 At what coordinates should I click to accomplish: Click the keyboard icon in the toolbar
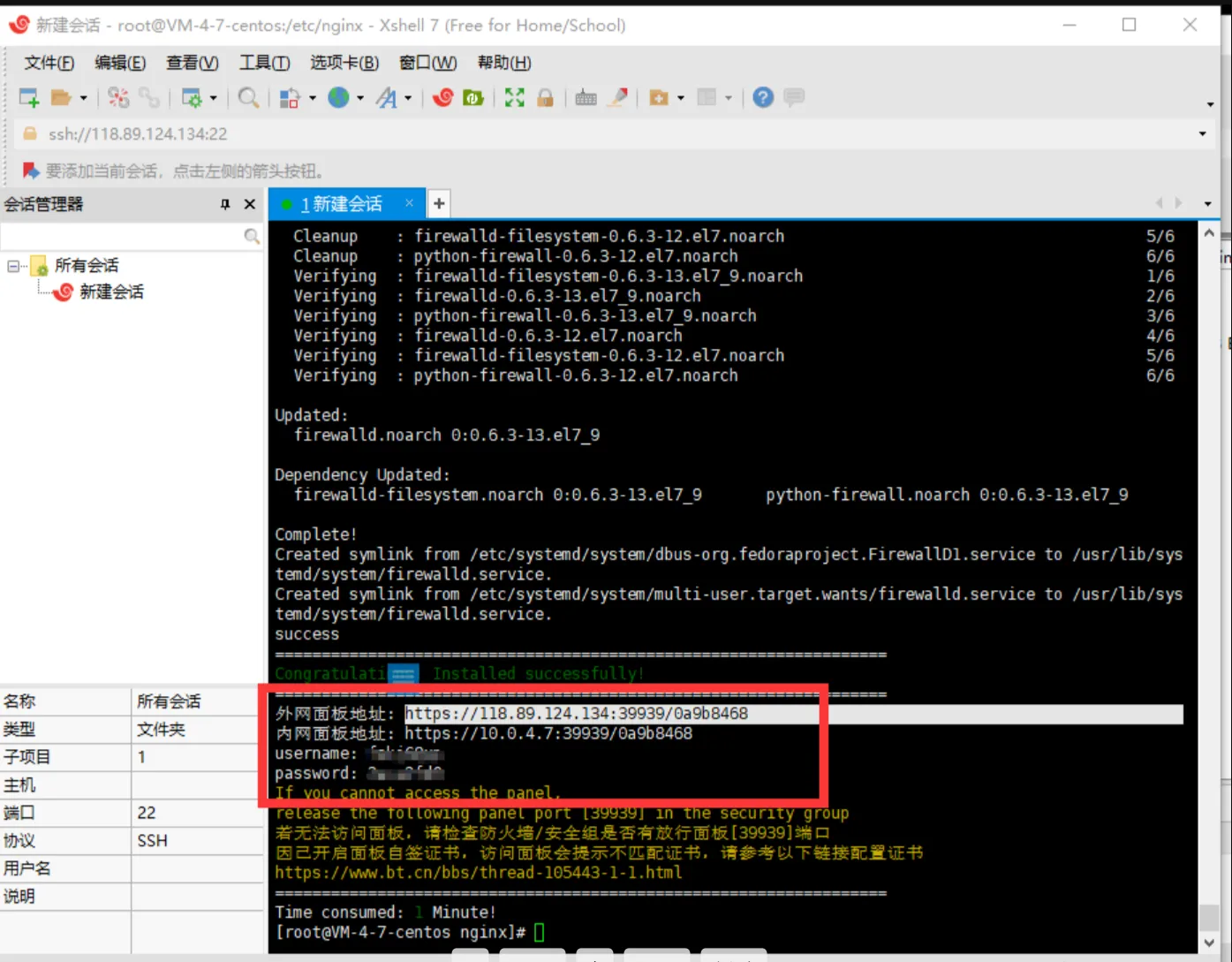586,98
